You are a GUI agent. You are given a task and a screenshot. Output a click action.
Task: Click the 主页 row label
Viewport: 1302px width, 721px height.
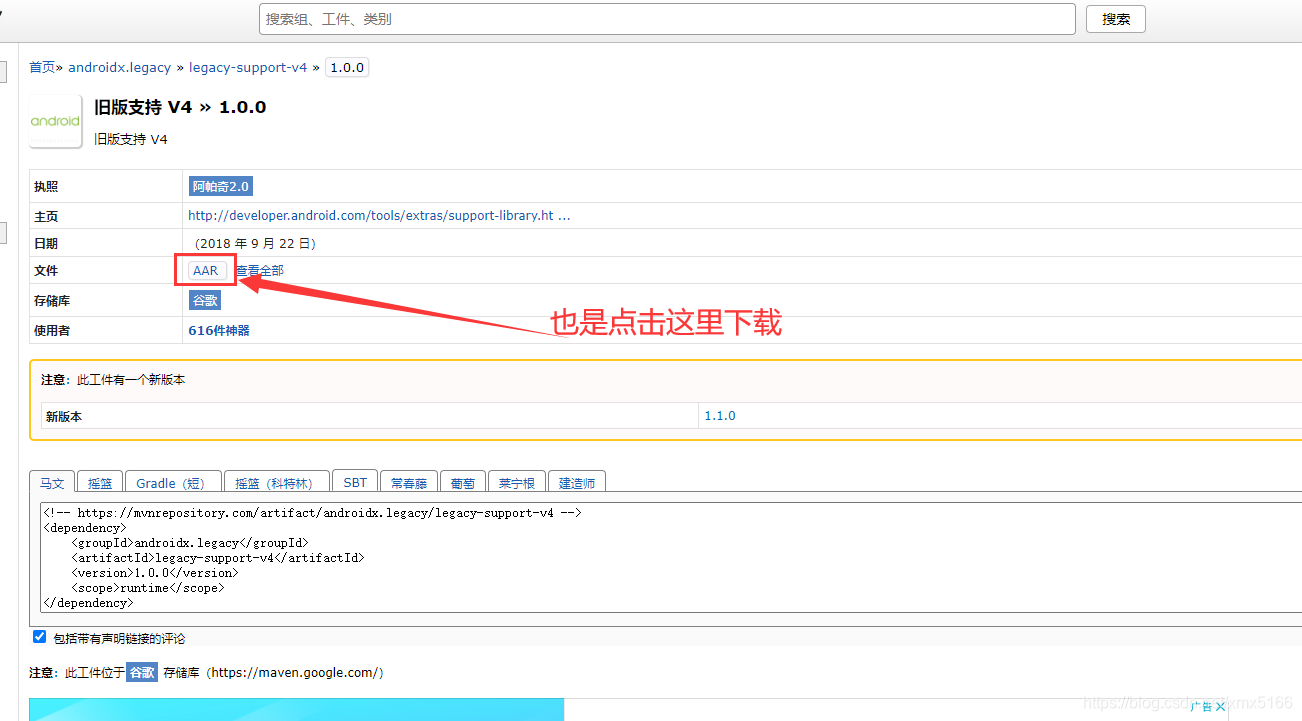coord(46,216)
